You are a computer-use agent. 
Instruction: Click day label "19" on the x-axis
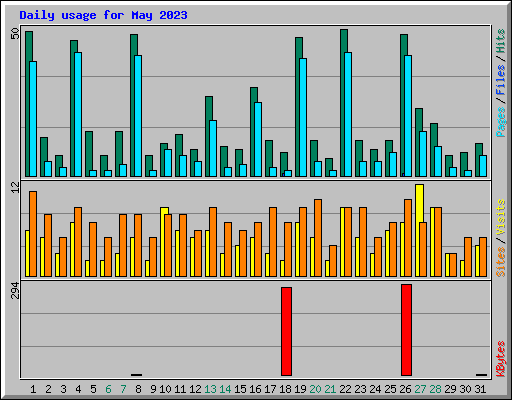300,389
